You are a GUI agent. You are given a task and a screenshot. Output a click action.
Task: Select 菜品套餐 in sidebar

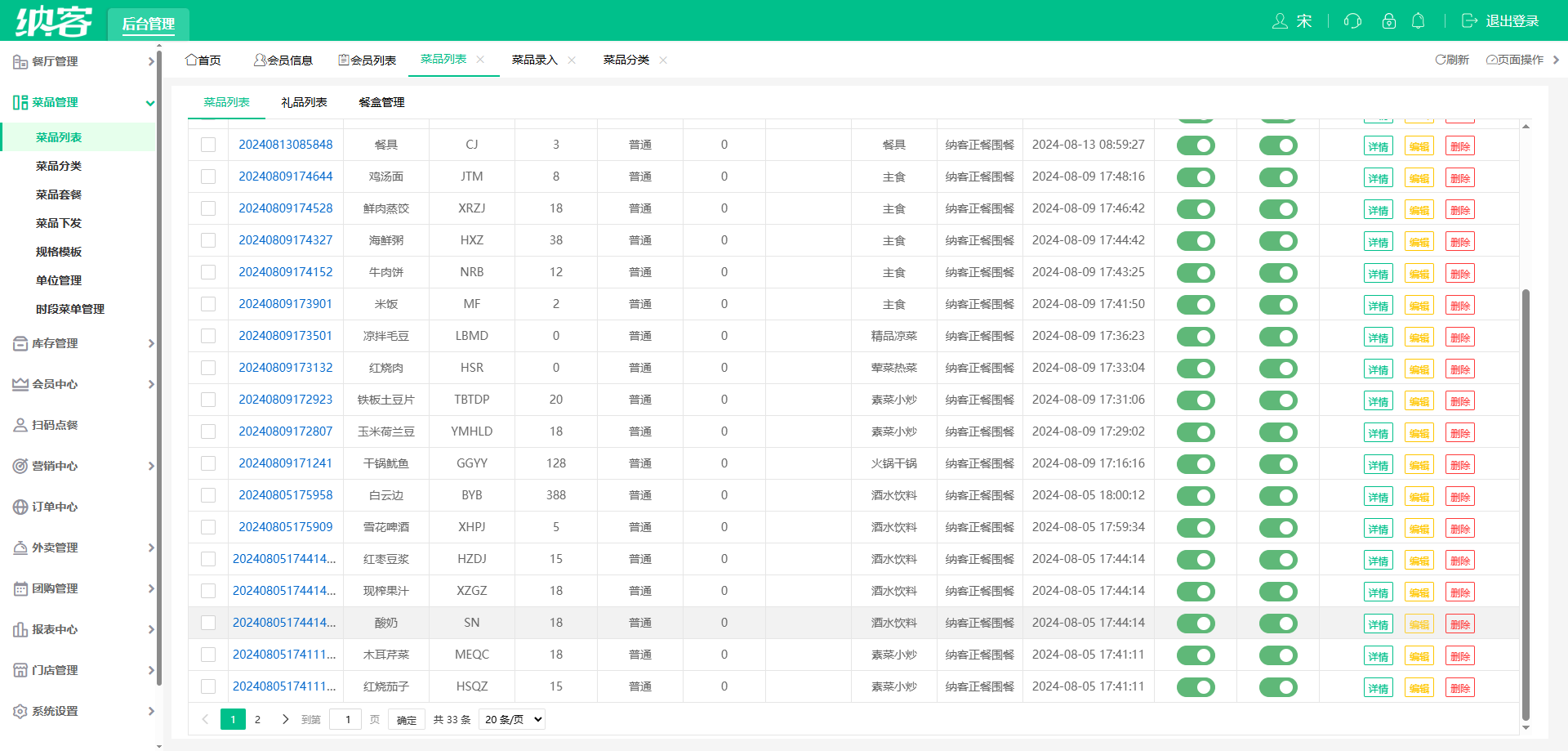click(59, 194)
